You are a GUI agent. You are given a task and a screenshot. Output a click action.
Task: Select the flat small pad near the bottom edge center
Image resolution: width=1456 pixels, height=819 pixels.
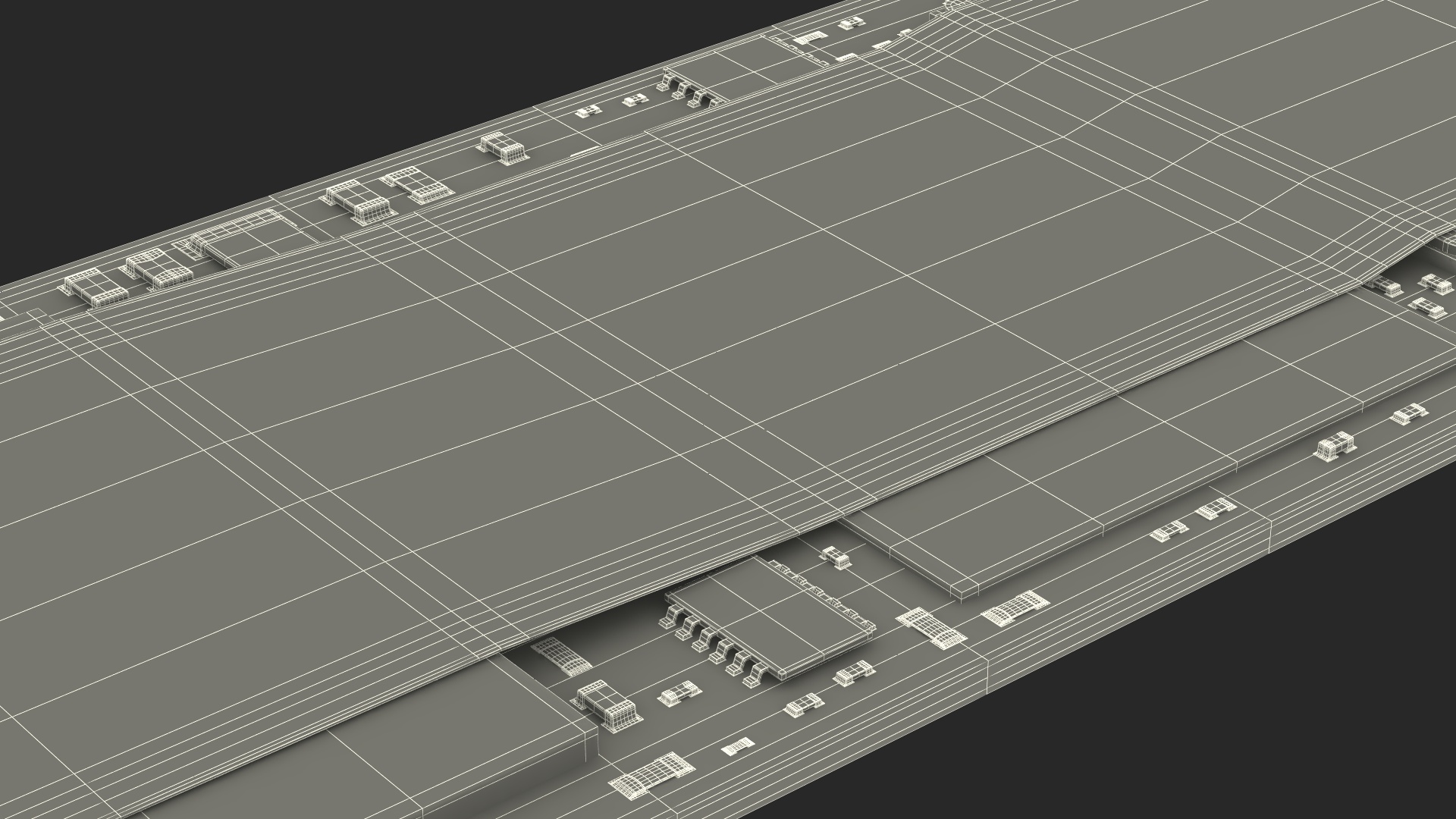tap(738, 748)
